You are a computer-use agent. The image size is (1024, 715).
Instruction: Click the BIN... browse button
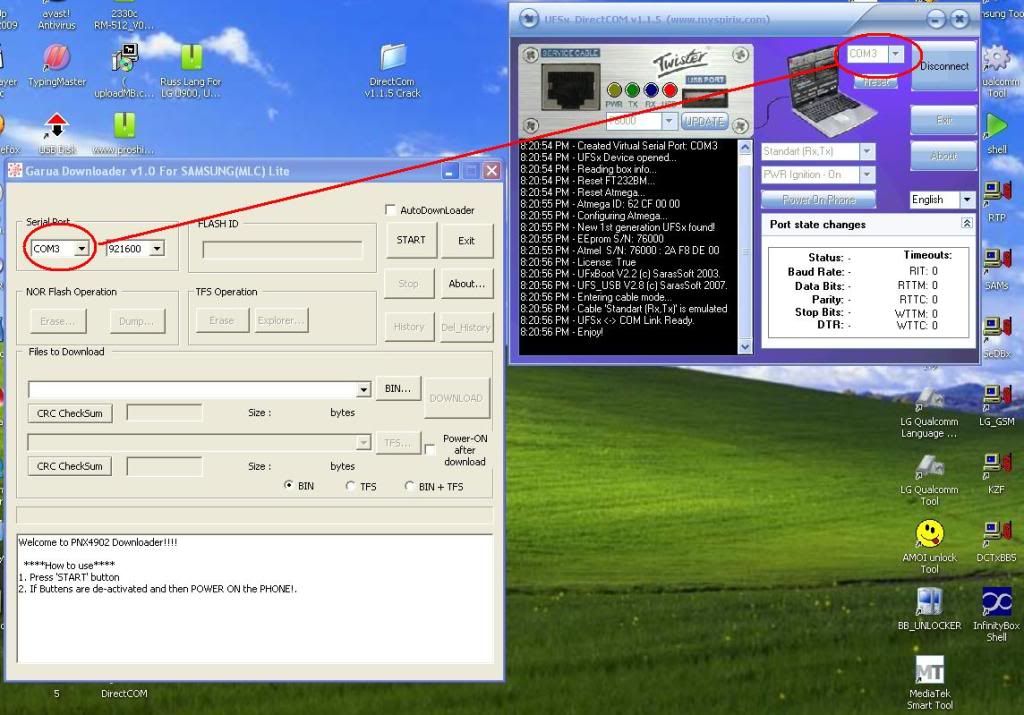pyautogui.click(x=398, y=388)
